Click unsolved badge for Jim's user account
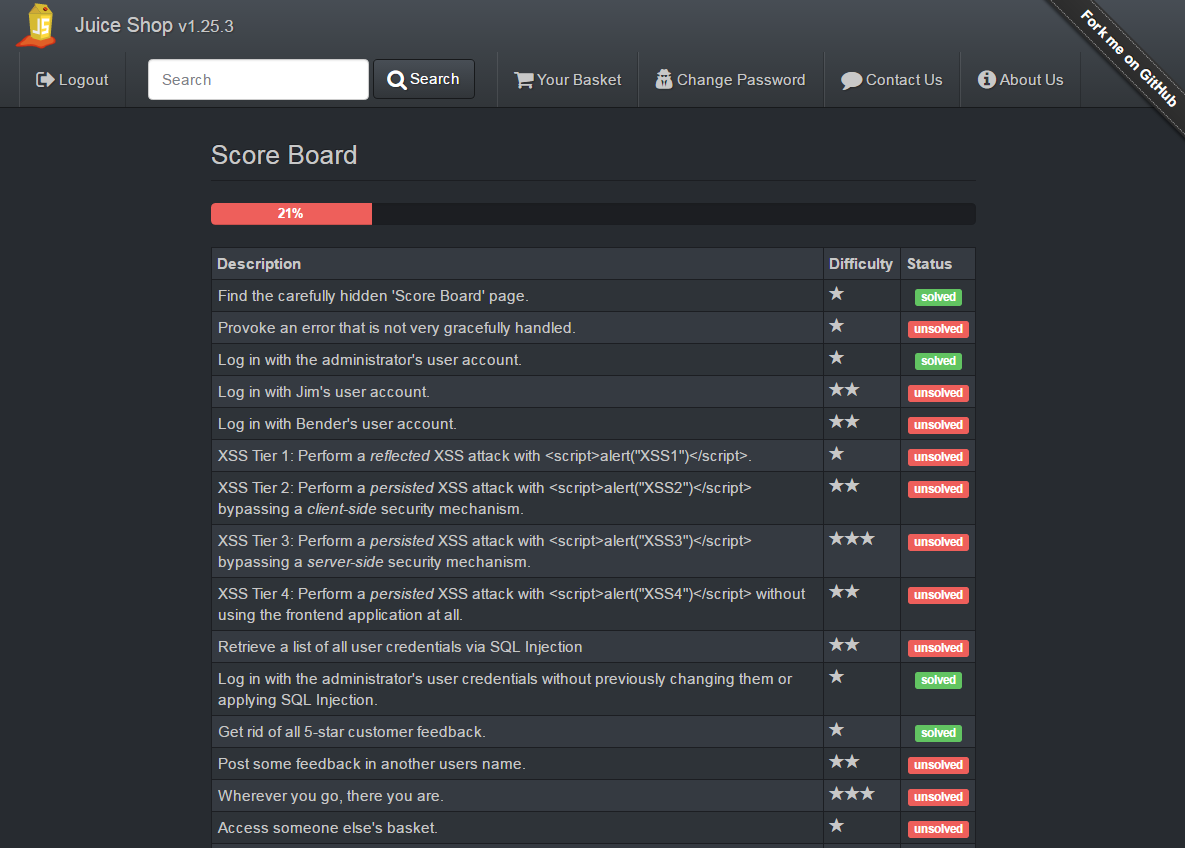The width and height of the screenshot is (1185, 848). pyautogui.click(x=938, y=393)
